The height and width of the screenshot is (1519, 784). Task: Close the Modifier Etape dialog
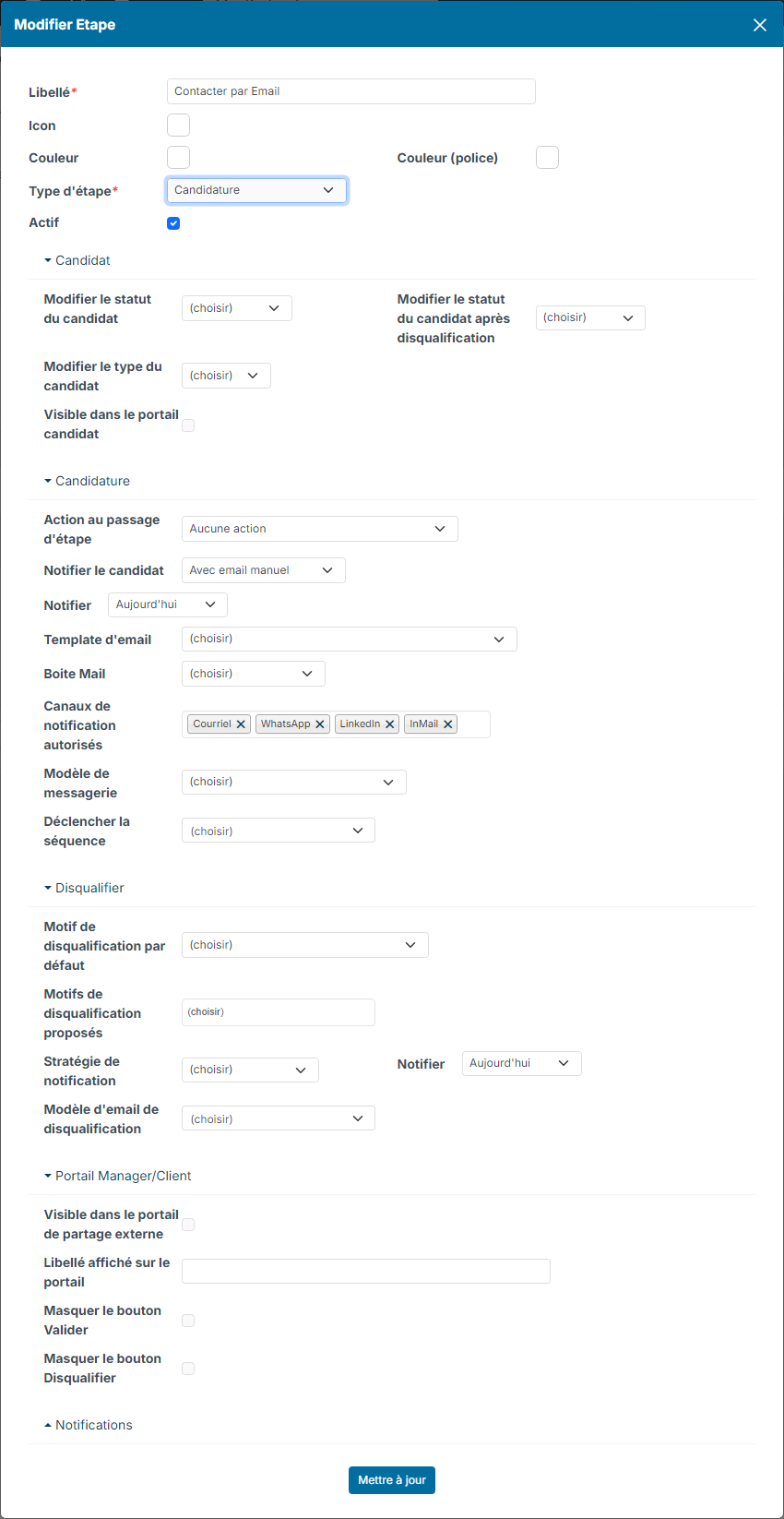coord(760,25)
